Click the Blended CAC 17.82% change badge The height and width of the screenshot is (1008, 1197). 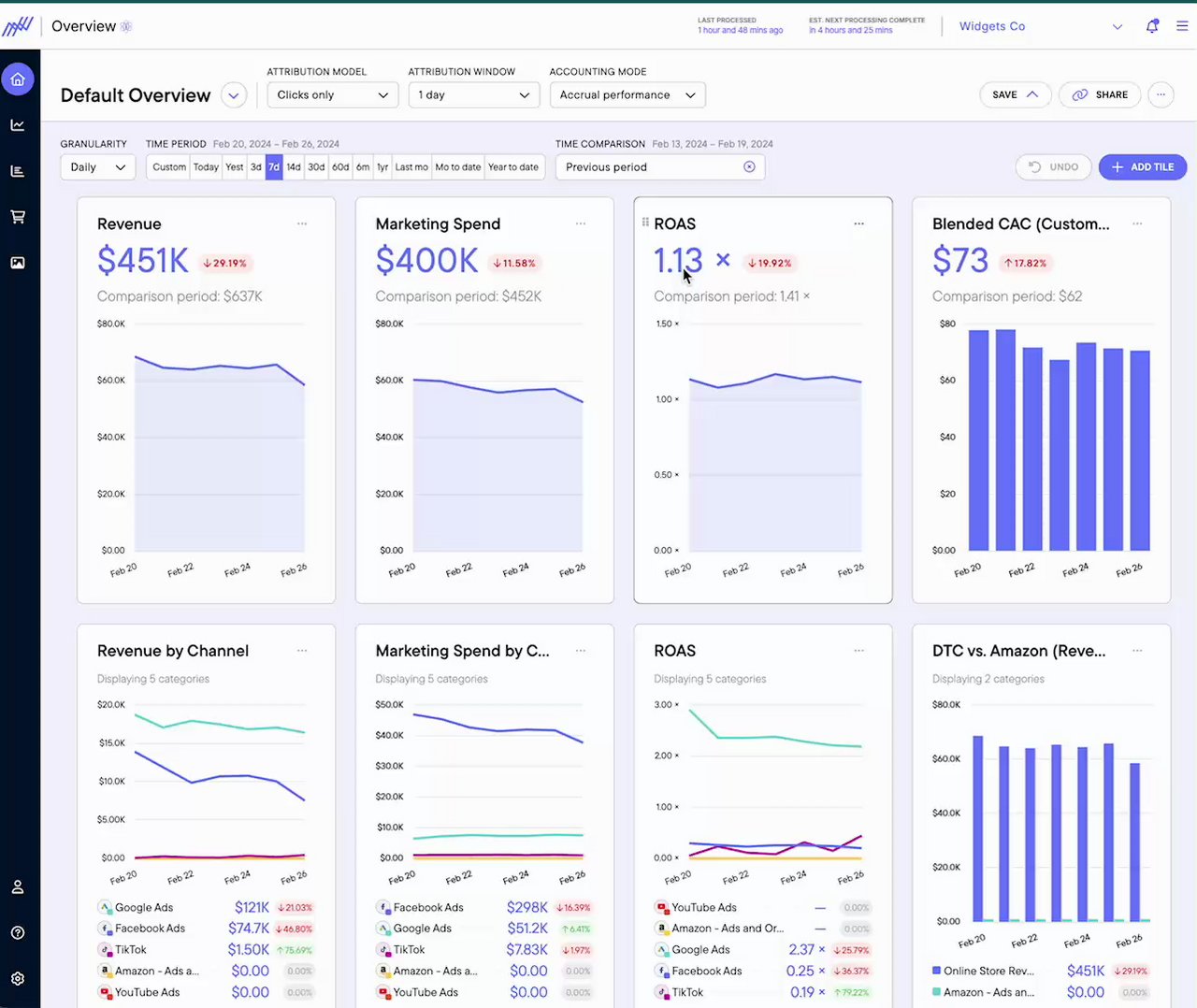pos(1025,264)
